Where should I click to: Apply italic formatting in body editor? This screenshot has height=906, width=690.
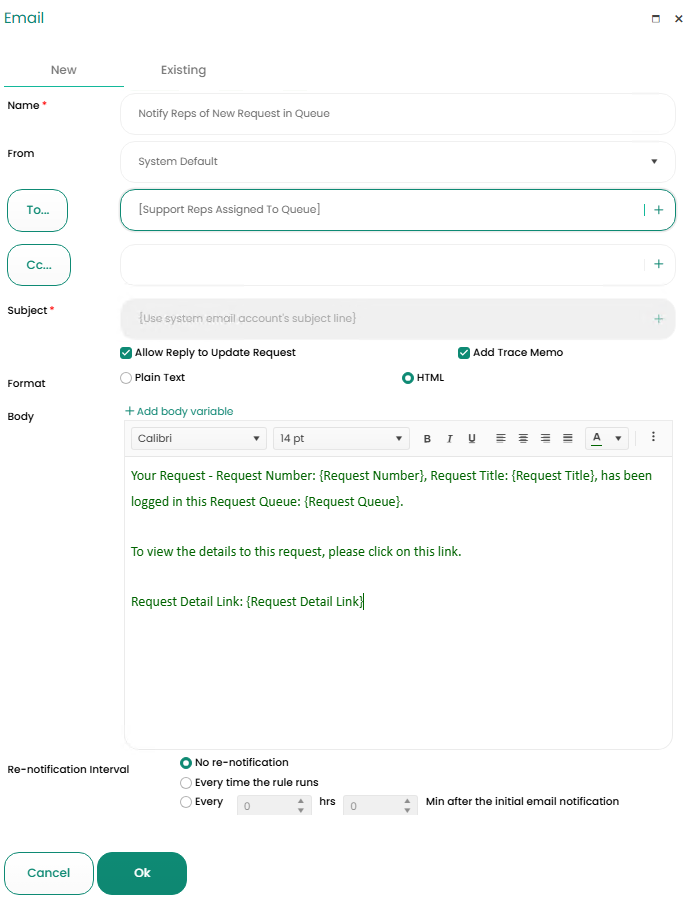(x=449, y=439)
